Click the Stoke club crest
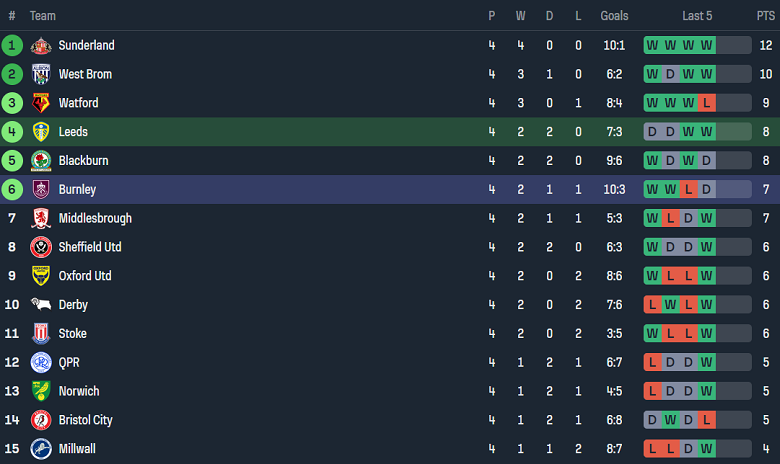 tap(41, 334)
